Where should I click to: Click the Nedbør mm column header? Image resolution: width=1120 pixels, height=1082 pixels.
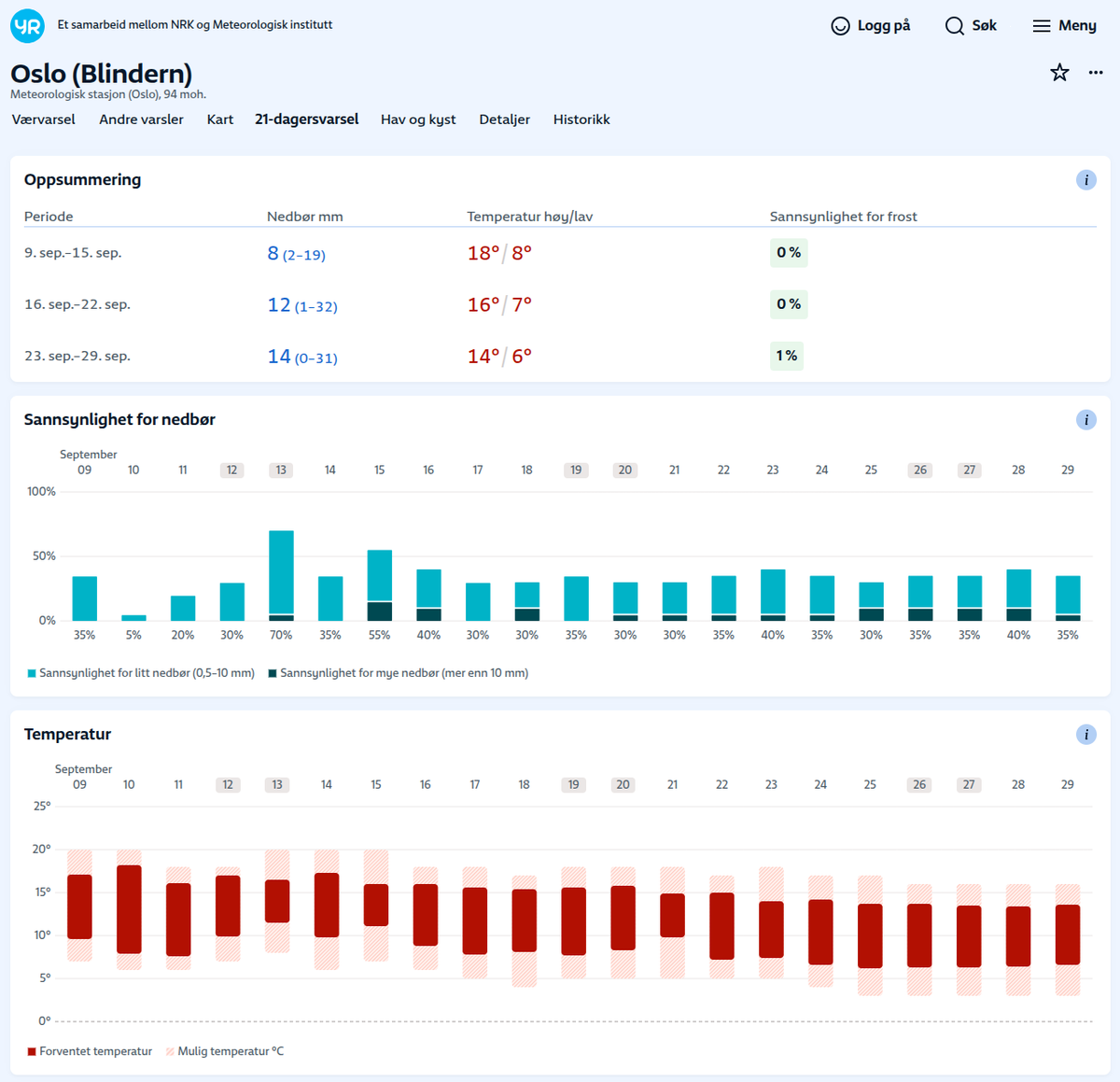click(x=305, y=217)
